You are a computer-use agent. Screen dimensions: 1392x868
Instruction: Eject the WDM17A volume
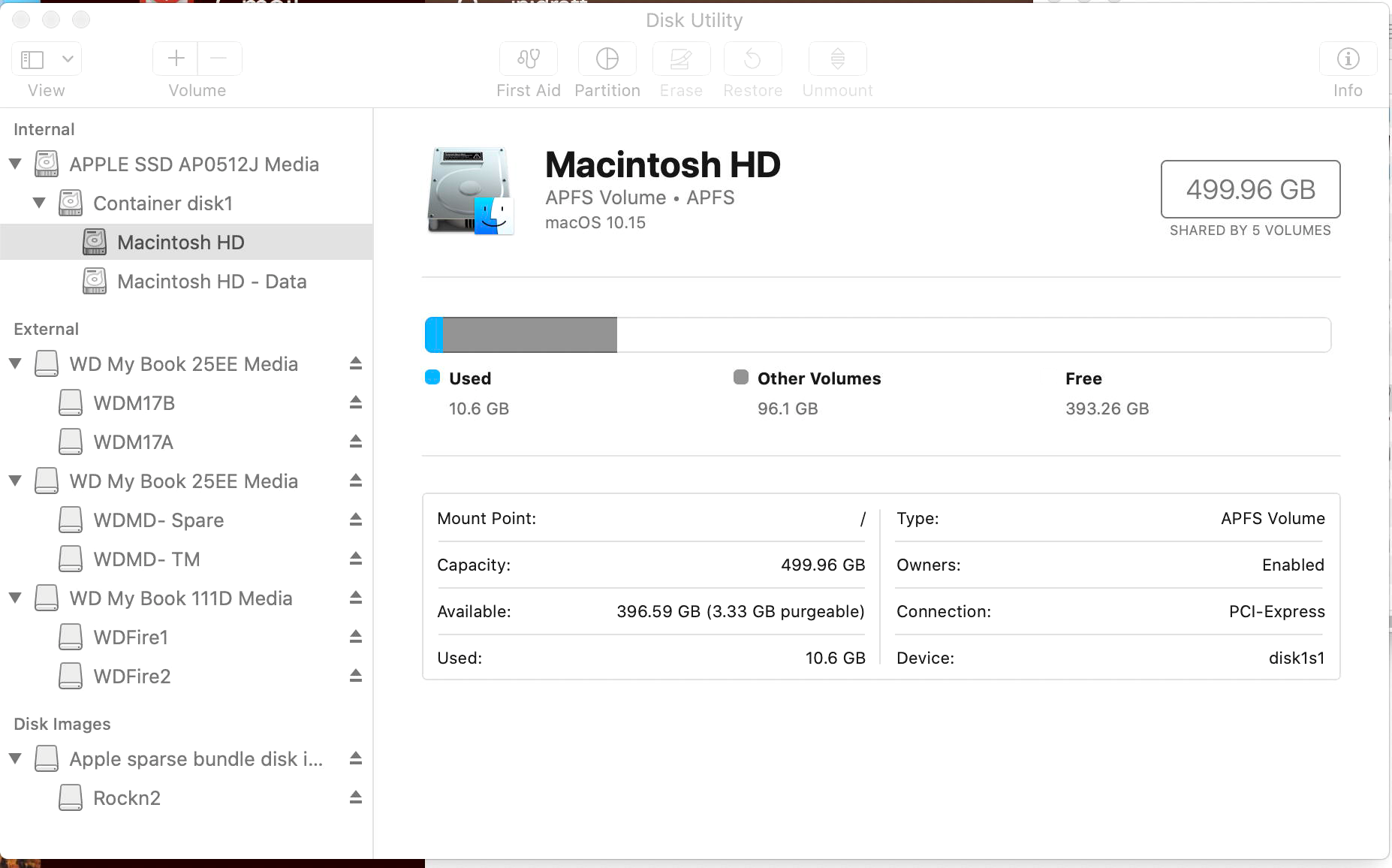pos(356,442)
